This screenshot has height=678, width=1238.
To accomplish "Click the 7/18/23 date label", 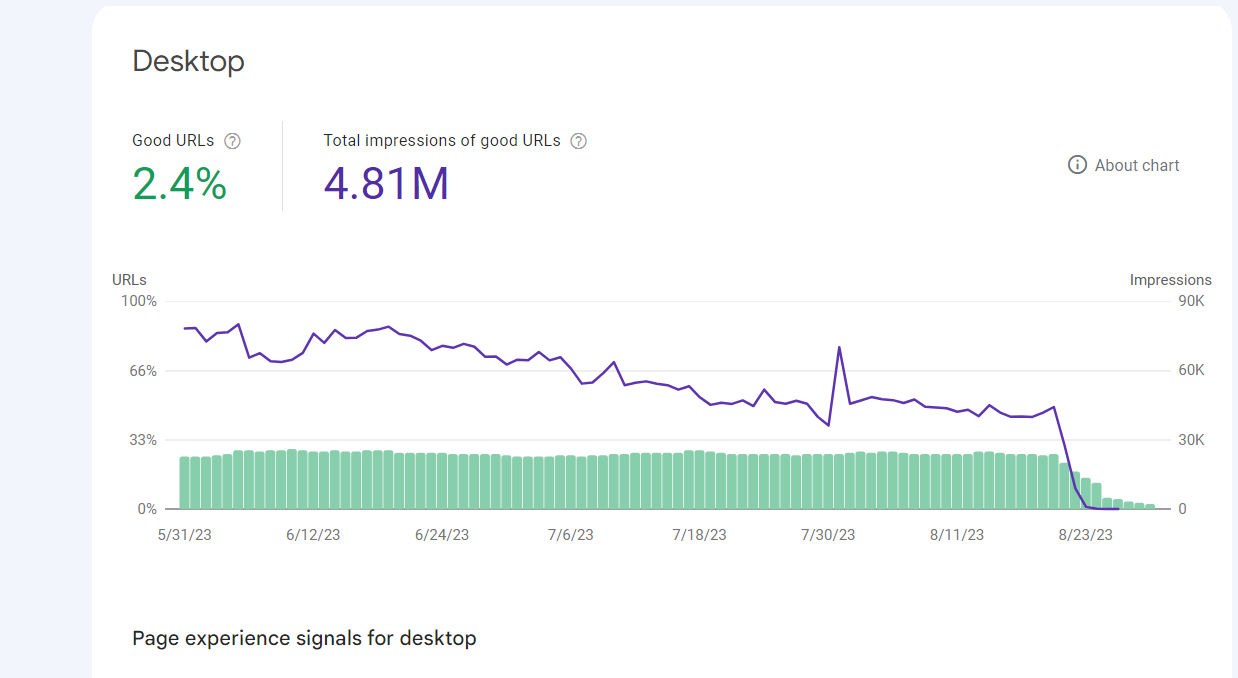I will (x=700, y=535).
